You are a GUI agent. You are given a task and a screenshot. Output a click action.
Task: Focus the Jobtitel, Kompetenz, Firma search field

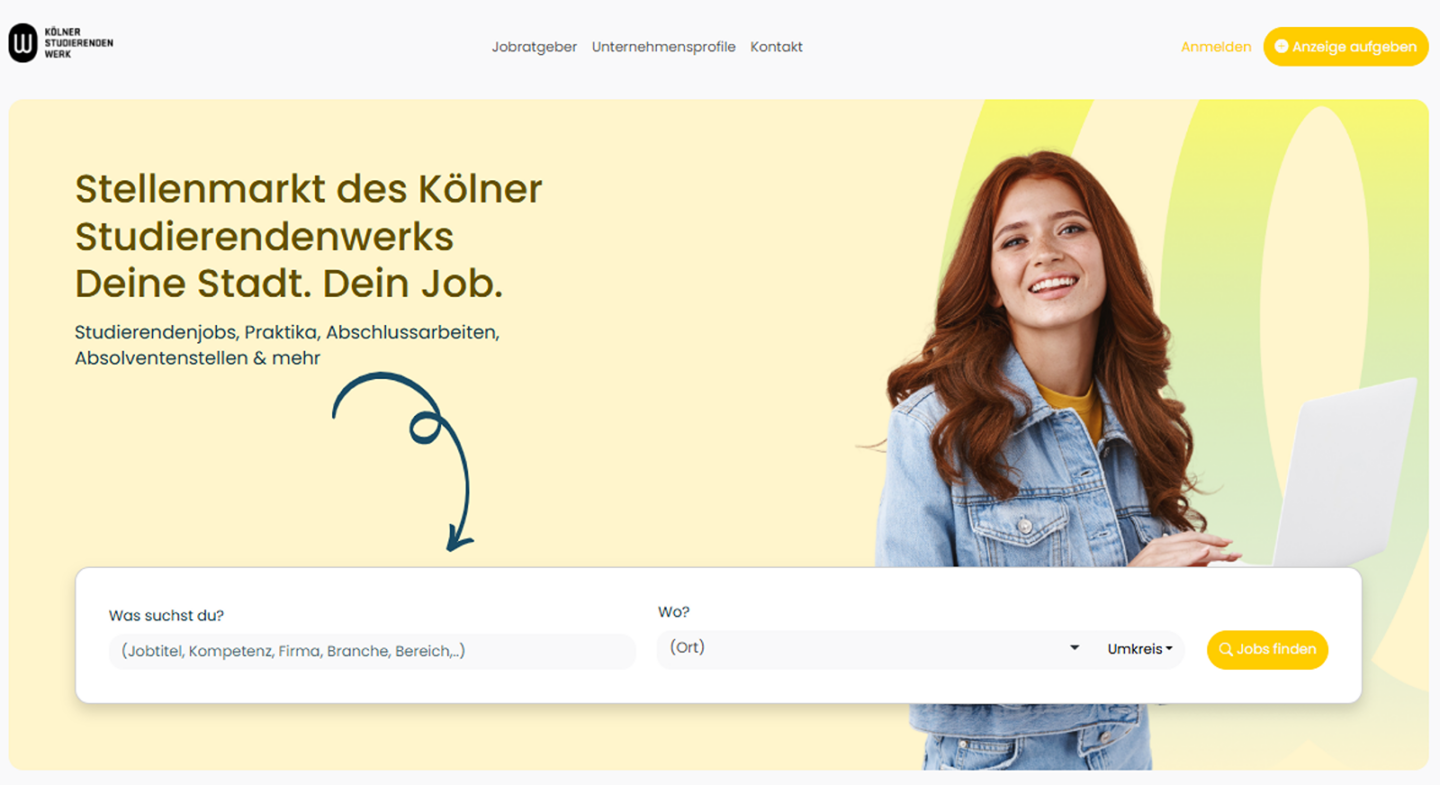tap(370, 651)
